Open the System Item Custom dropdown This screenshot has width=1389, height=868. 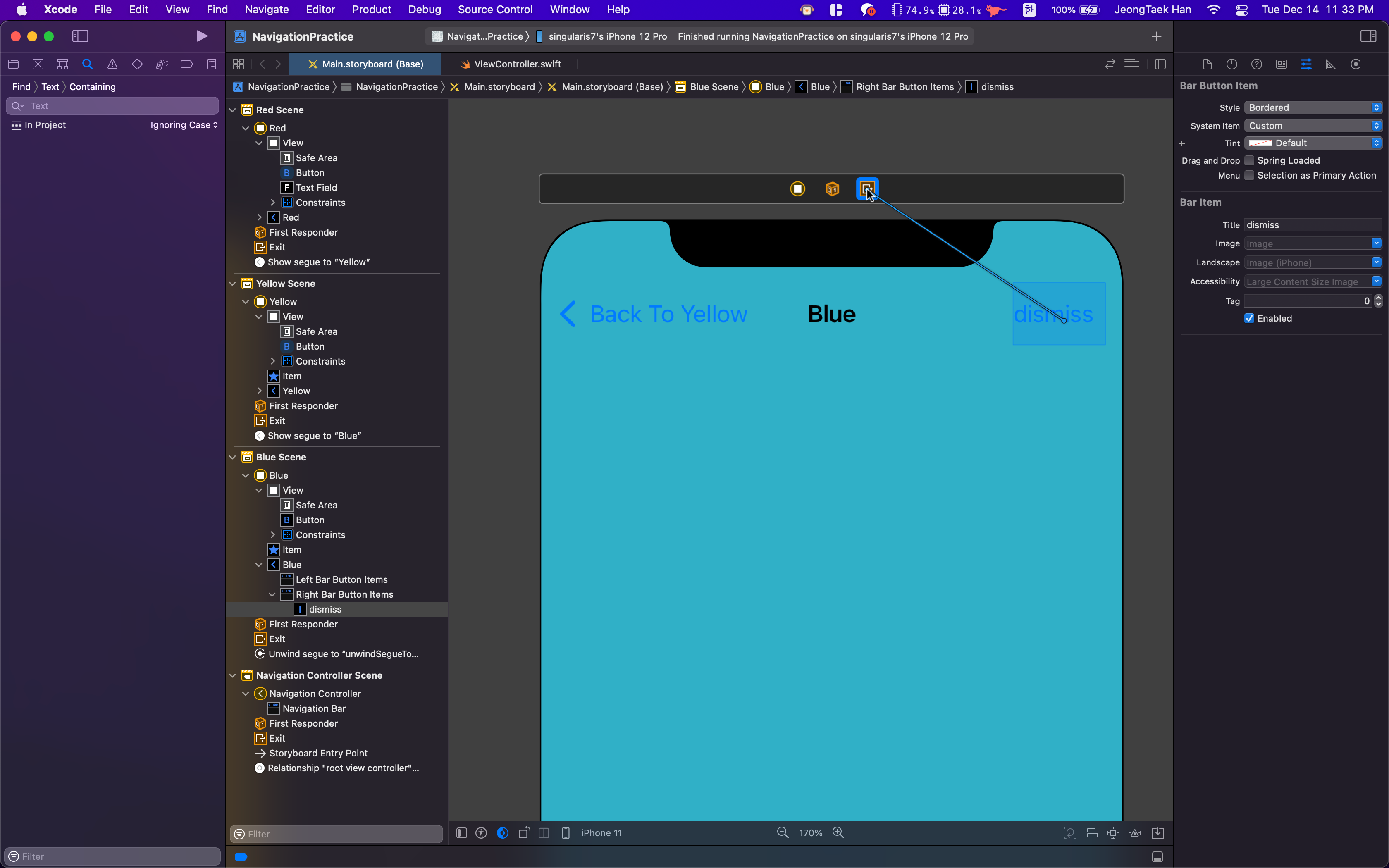point(1313,126)
